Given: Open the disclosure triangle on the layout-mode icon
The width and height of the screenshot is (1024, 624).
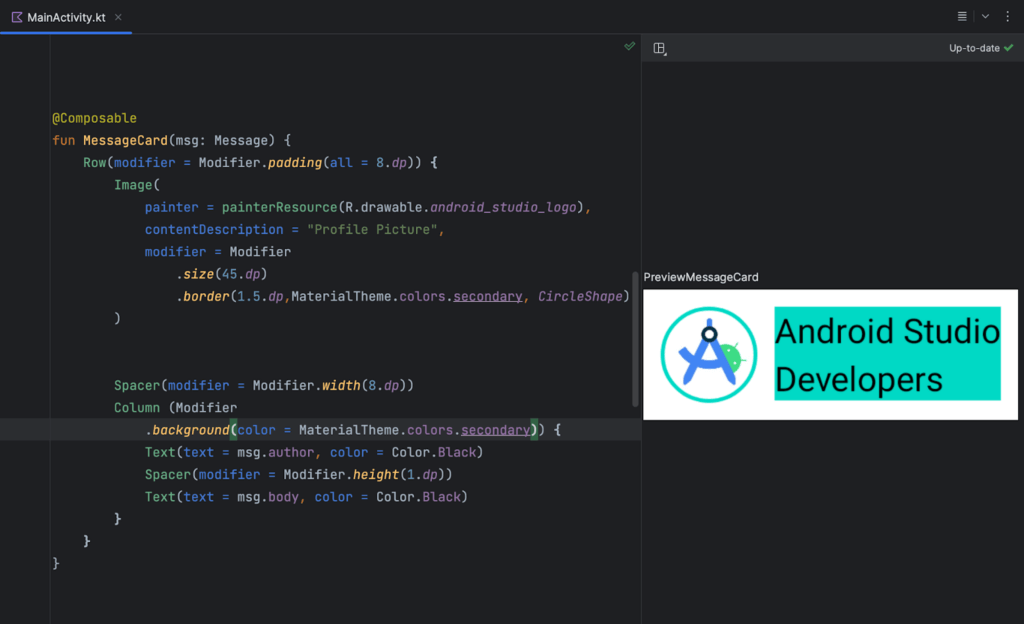Looking at the screenshot, I should tap(666, 54).
